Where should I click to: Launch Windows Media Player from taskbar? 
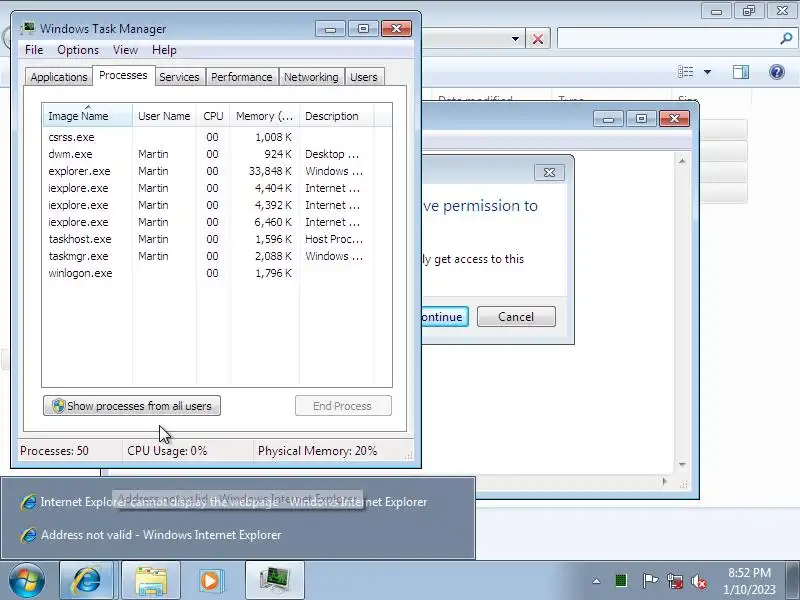(211, 580)
